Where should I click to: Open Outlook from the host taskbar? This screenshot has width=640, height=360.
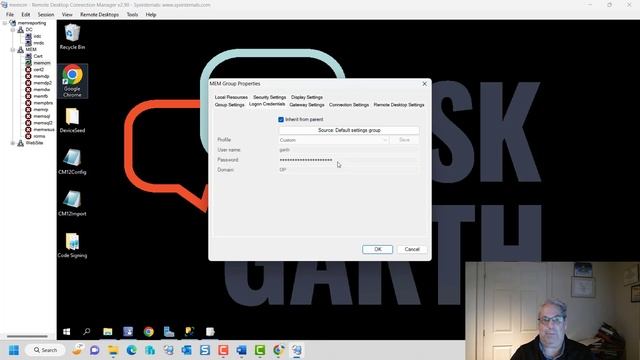[187, 350]
